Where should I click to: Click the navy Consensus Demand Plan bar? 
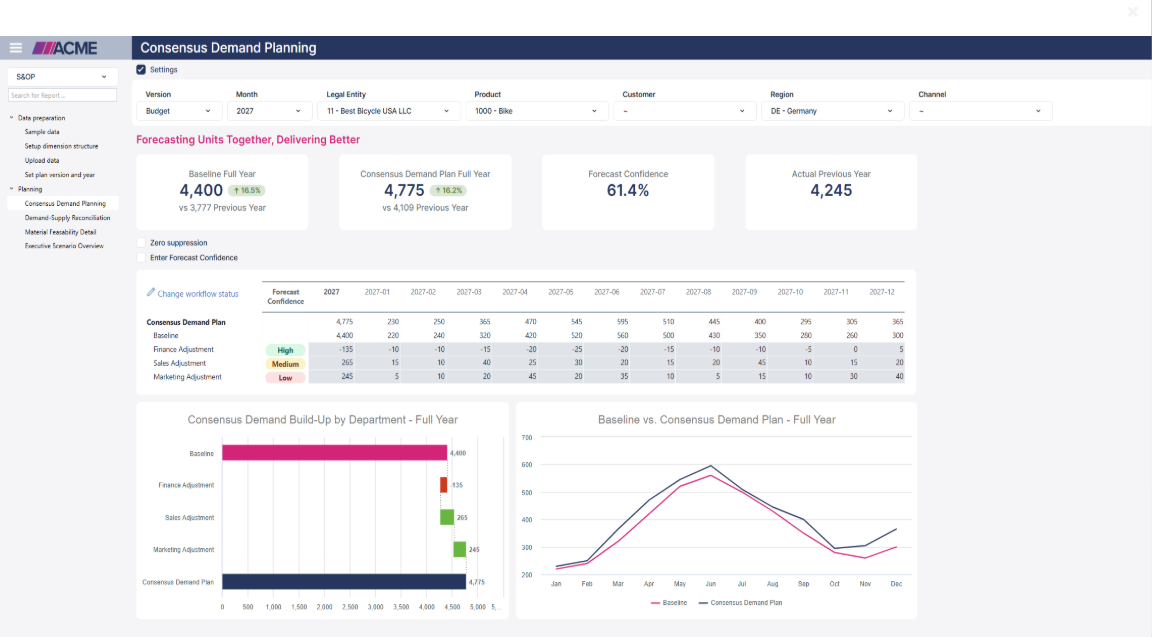pos(344,582)
